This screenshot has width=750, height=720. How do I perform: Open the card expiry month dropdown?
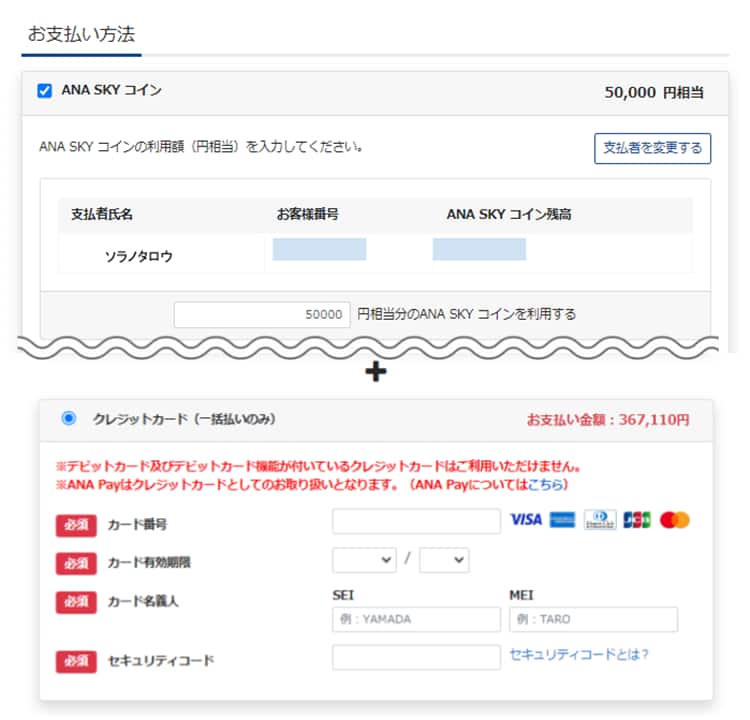pyautogui.click(x=364, y=561)
